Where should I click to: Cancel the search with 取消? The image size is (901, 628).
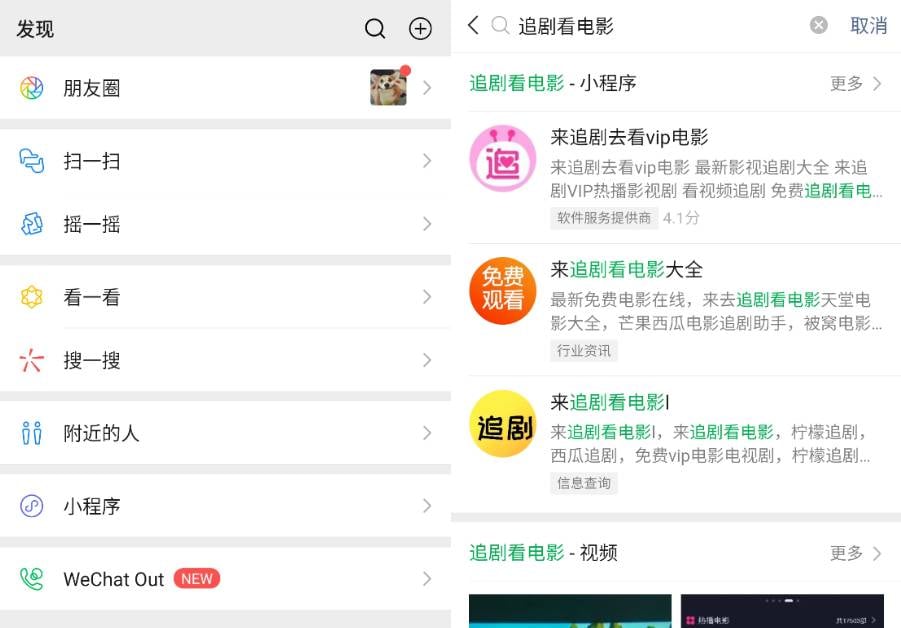click(x=869, y=25)
